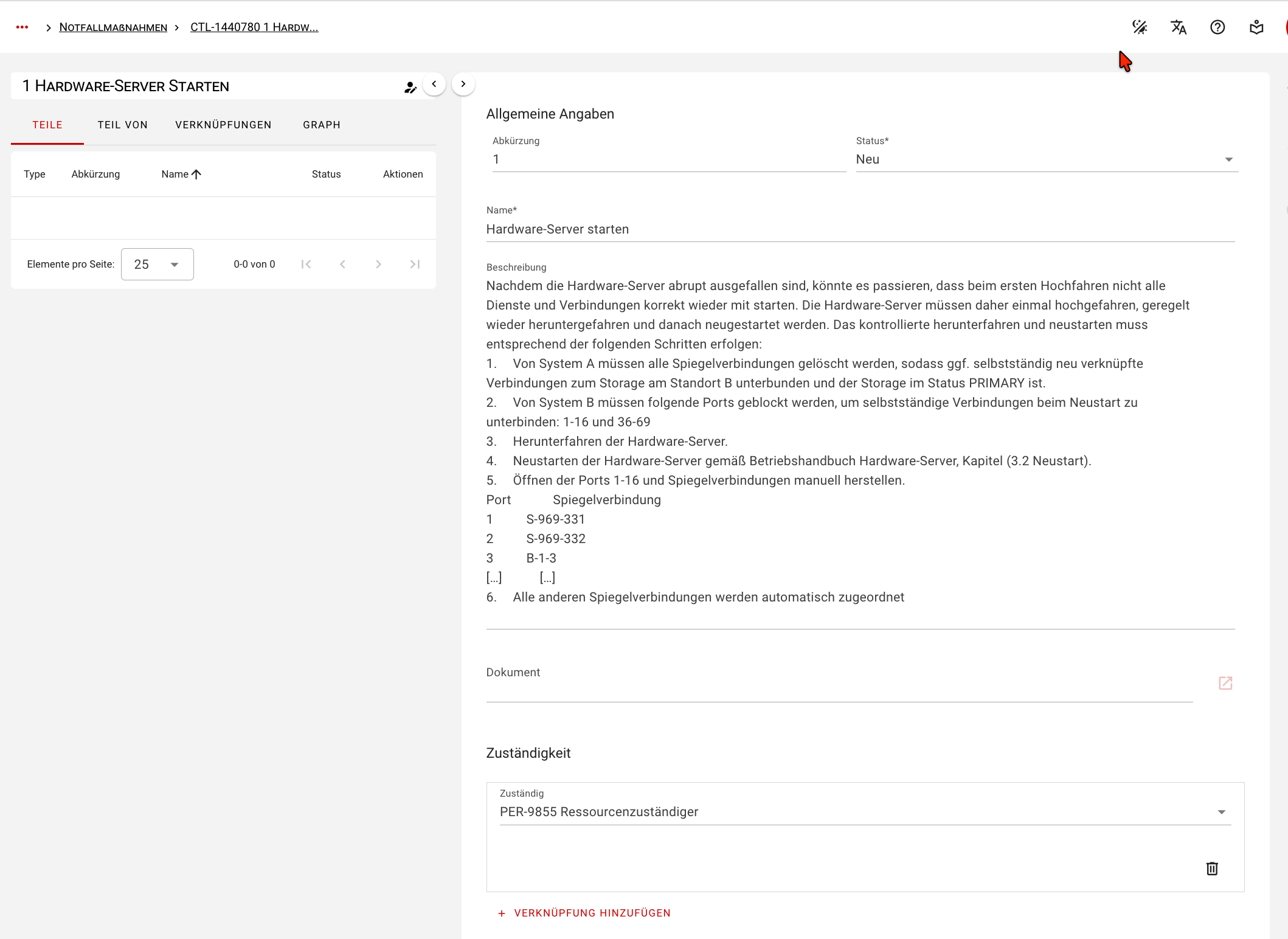This screenshot has width=1288, height=939.
Task: Click the 'Zuständigkeit' section heading
Action: tap(528, 753)
